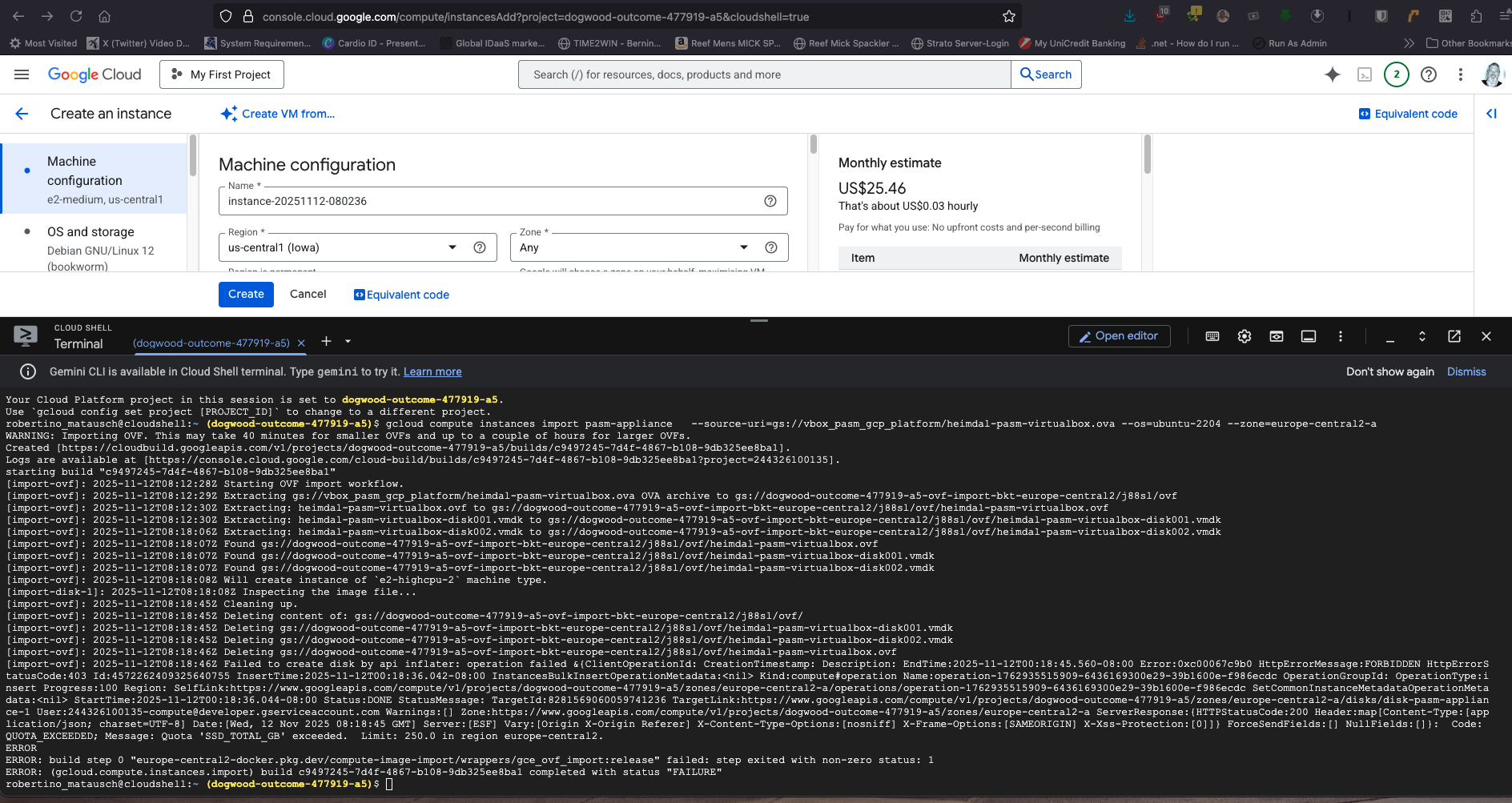Close the dogwood-outcome terminal tab

(301, 343)
